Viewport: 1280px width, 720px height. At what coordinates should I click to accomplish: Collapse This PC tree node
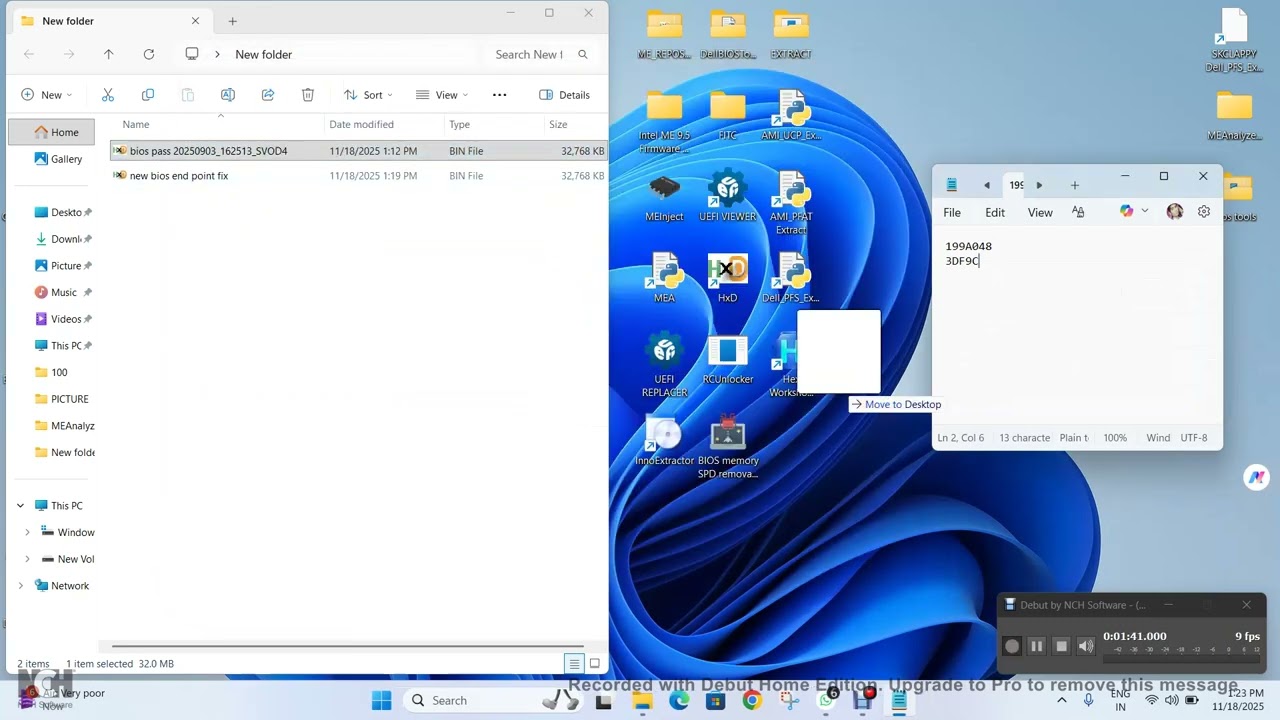click(20, 506)
